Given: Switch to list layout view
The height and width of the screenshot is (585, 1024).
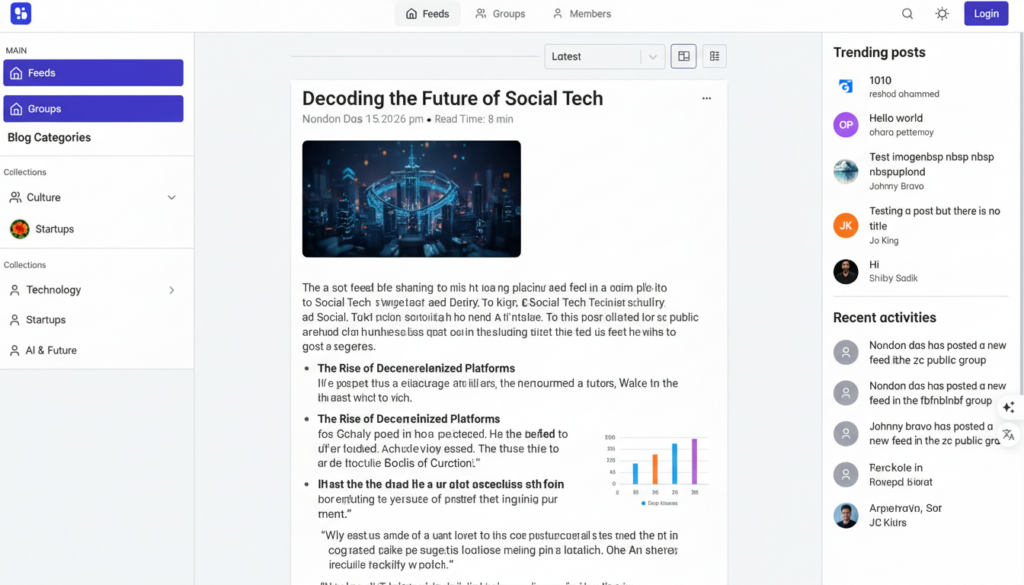Looking at the screenshot, I should tap(714, 56).
